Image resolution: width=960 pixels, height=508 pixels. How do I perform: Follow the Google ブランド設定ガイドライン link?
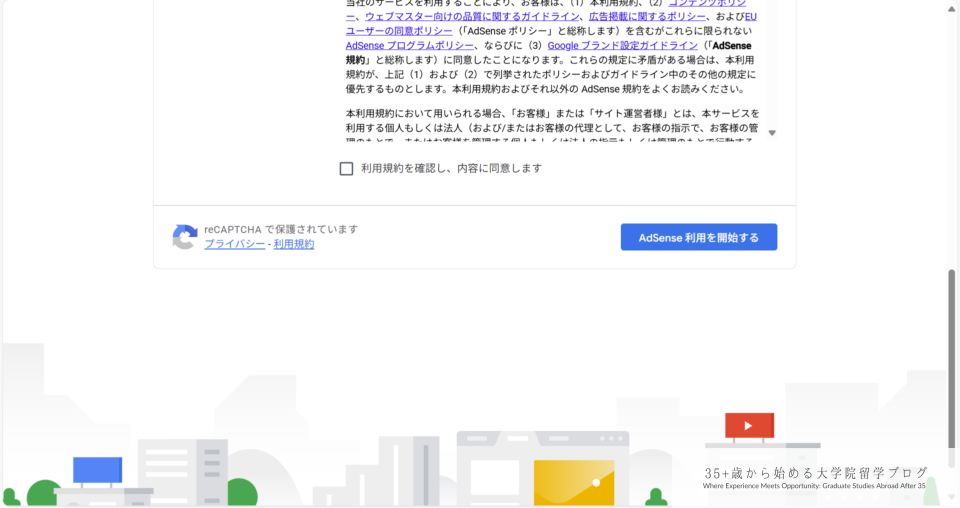click(622, 46)
